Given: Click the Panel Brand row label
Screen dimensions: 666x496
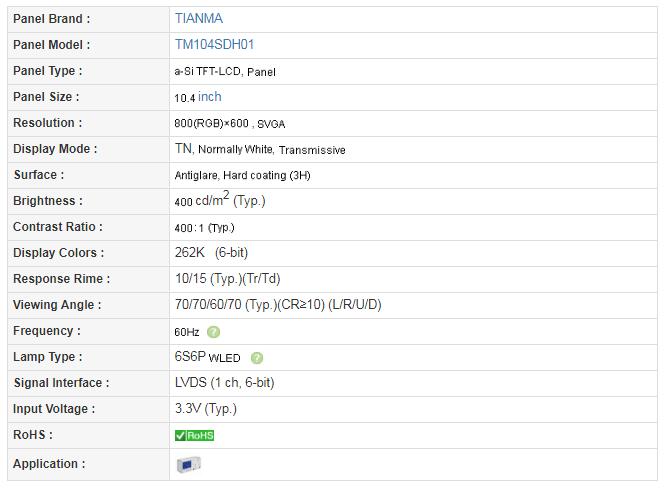Looking at the screenshot, I should pyautogui.click(x=51, y=19).
